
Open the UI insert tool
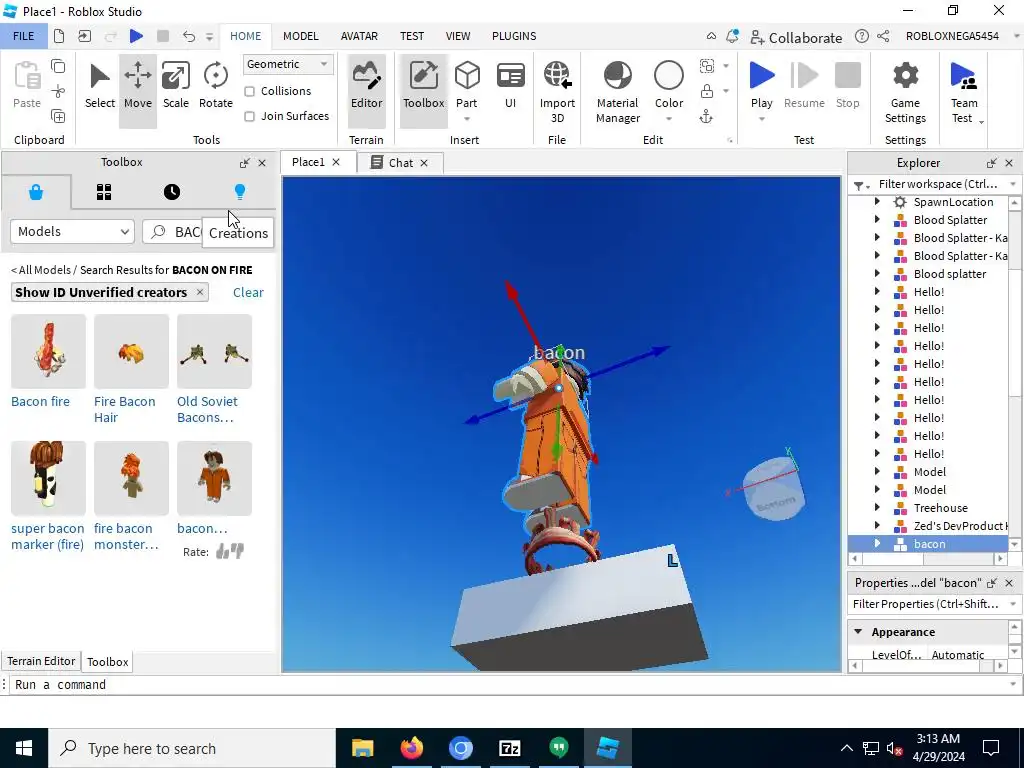pyautogui.click(x=511, y=86)
